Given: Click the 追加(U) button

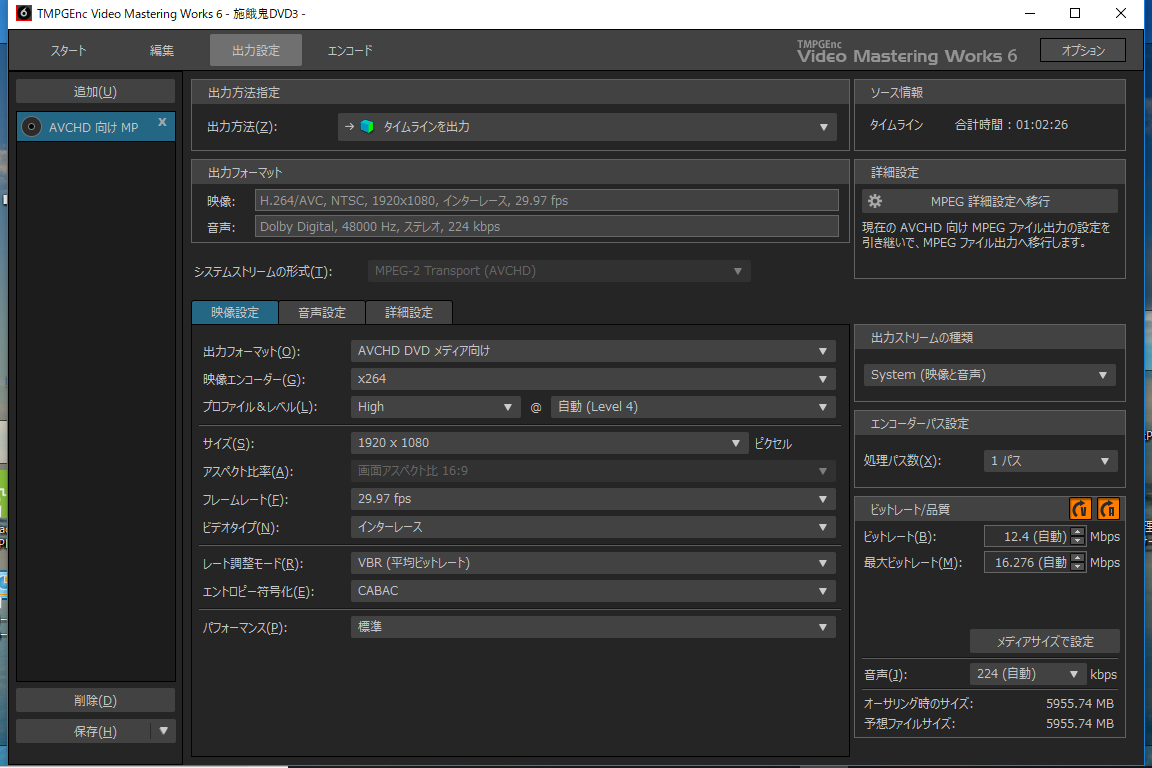Looking at the screenshot, I should click(x=96, y=92).
